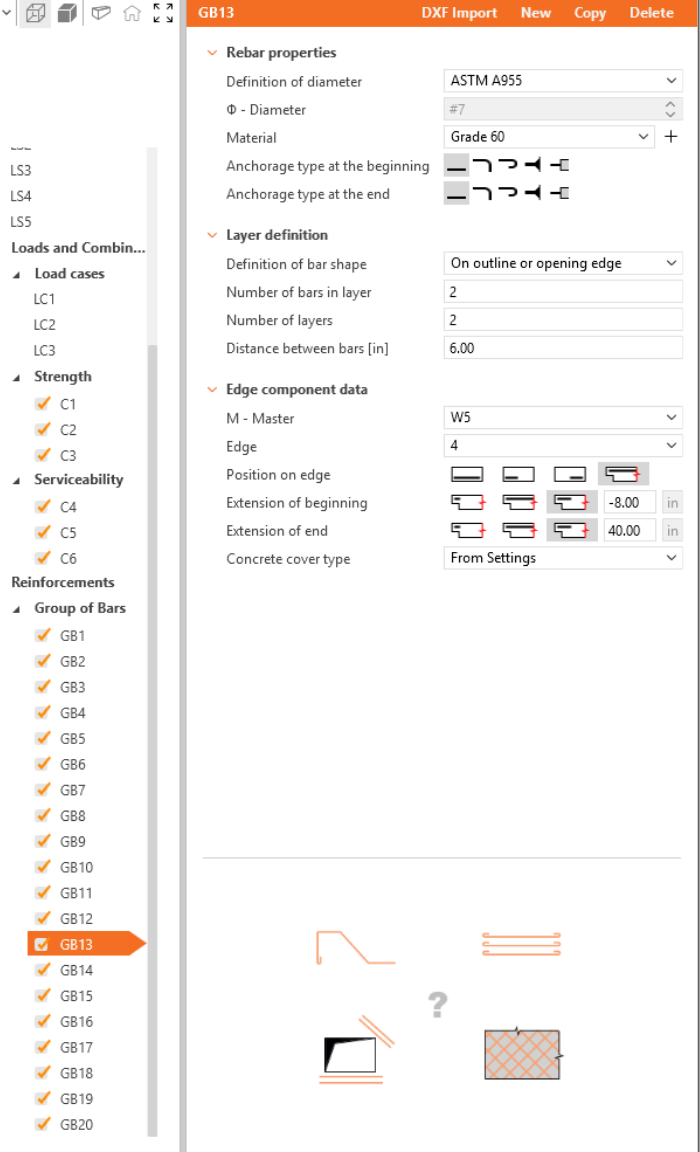Select LC2 in the load cases tree
Image resolution: width=700 pixels, height=1152 pixels.
pos(44,325)
